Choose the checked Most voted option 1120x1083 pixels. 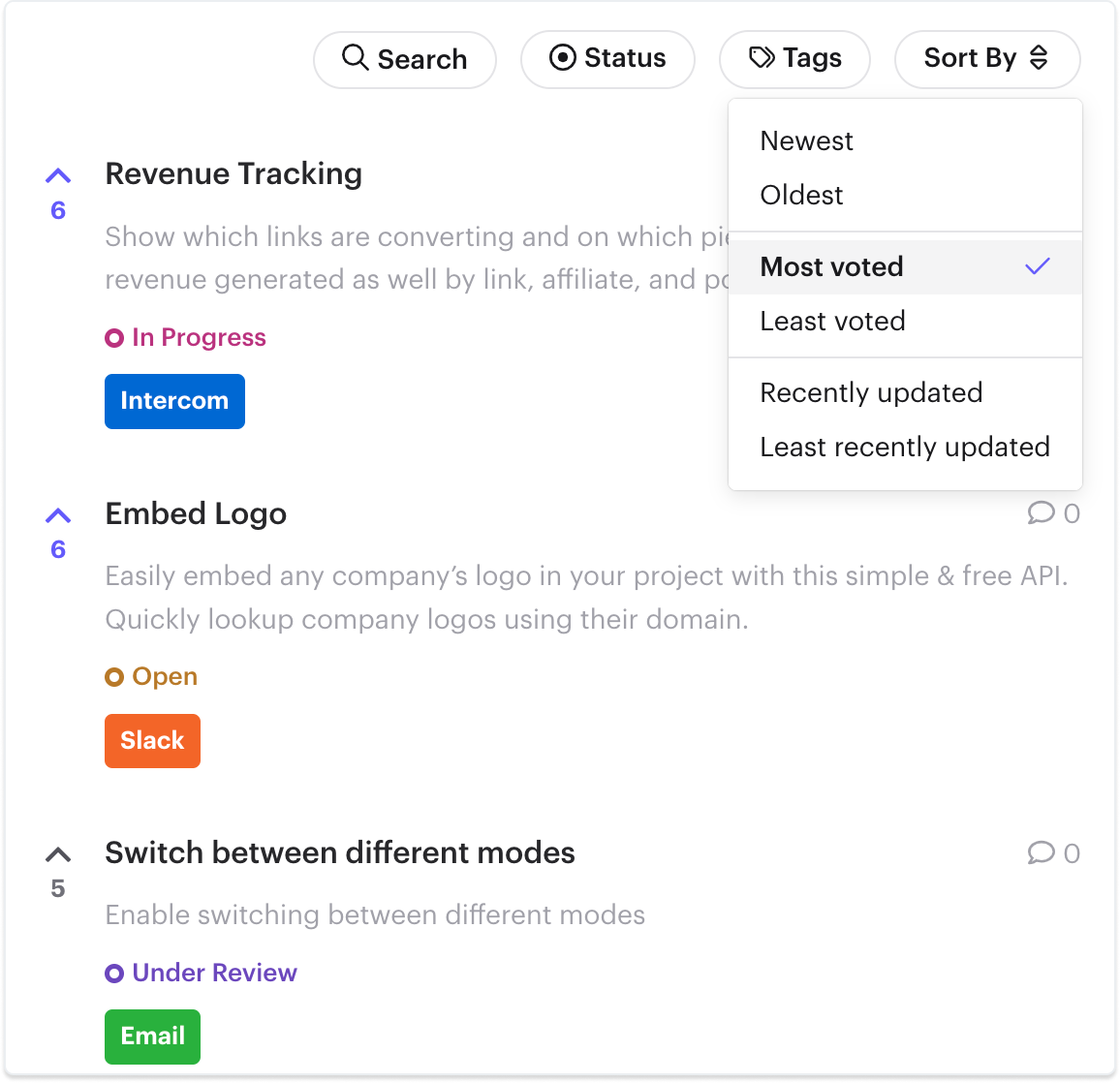[x=905, y=267]
